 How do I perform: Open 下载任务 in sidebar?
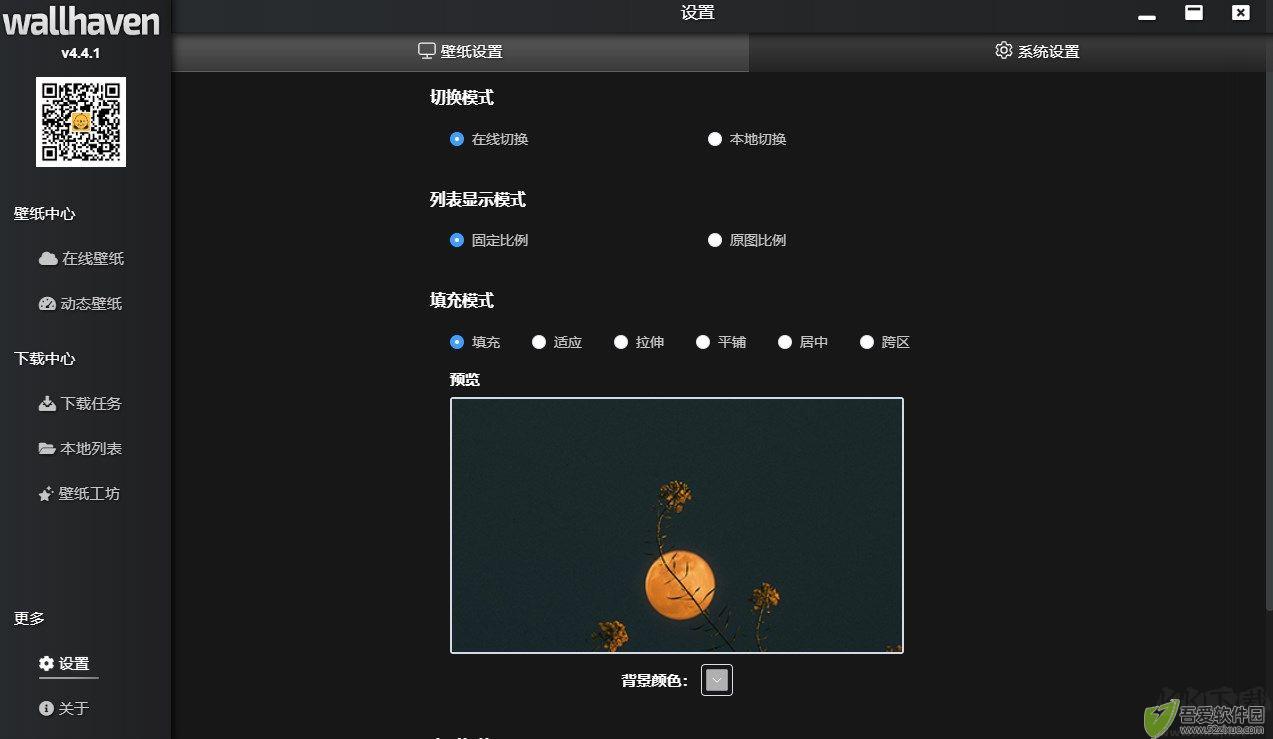81,404
